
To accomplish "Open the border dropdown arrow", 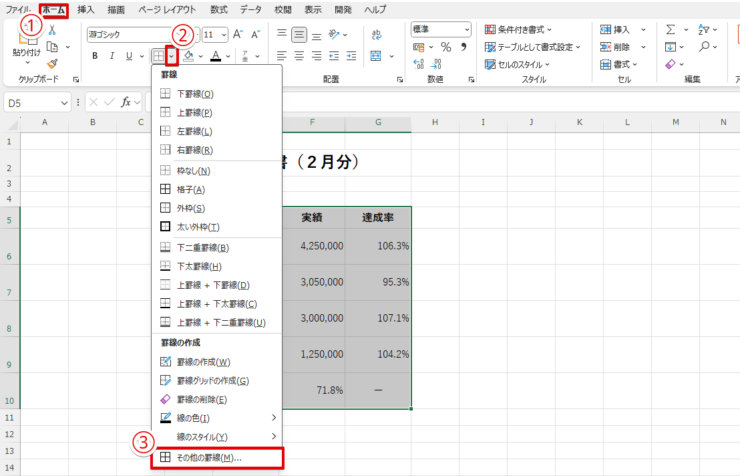I will coord(173,56).
